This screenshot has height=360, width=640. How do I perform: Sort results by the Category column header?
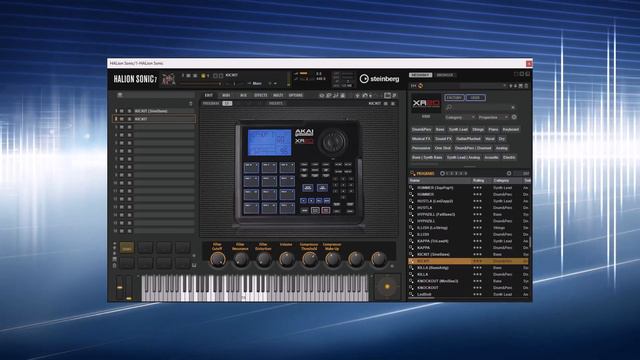click(506, 180)
